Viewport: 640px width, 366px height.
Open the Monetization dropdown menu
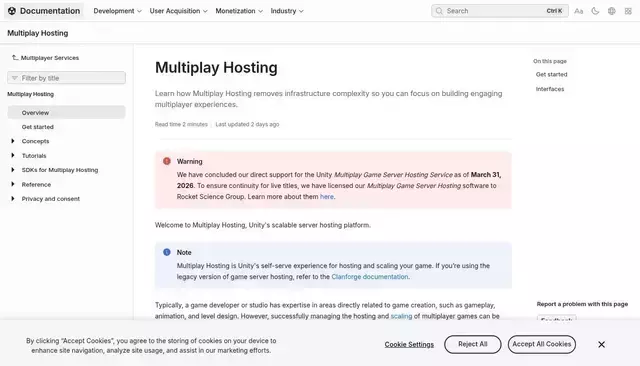239,11
